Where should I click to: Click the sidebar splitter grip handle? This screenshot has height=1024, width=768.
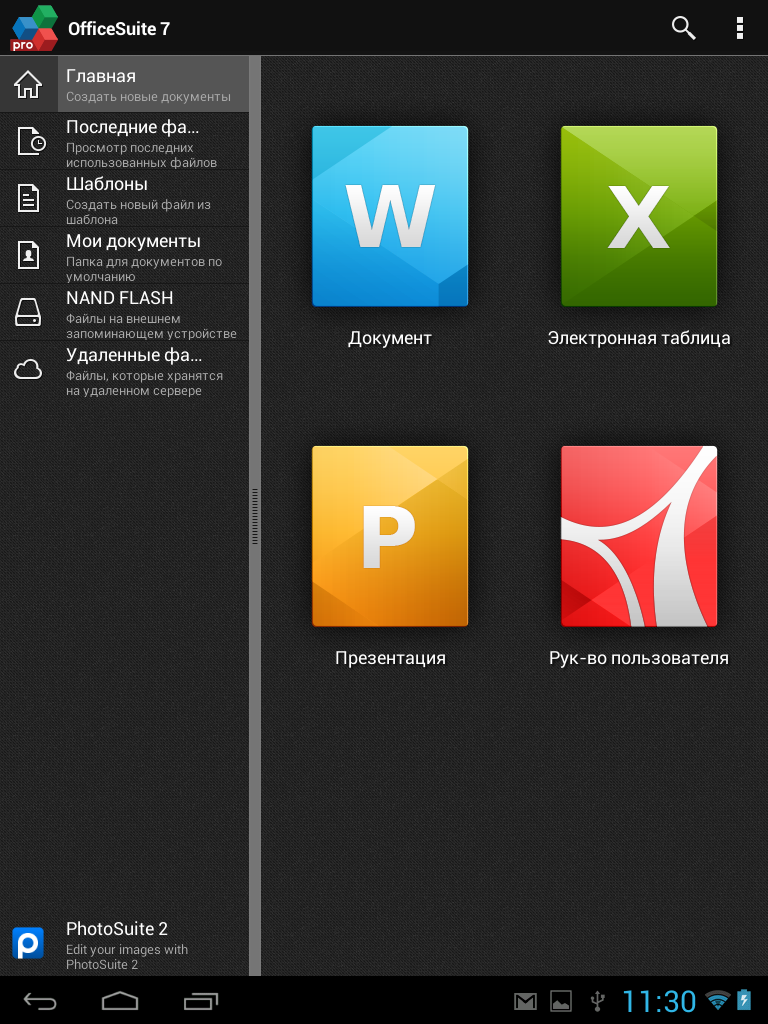pyautogui.click(x=255, y=516)
